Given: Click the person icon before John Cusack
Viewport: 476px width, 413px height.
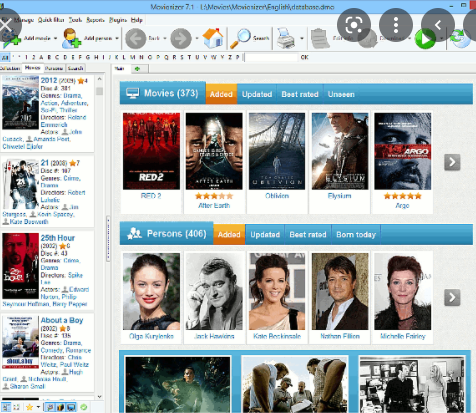Looking at the screenshot, I should tap(65, 132).
